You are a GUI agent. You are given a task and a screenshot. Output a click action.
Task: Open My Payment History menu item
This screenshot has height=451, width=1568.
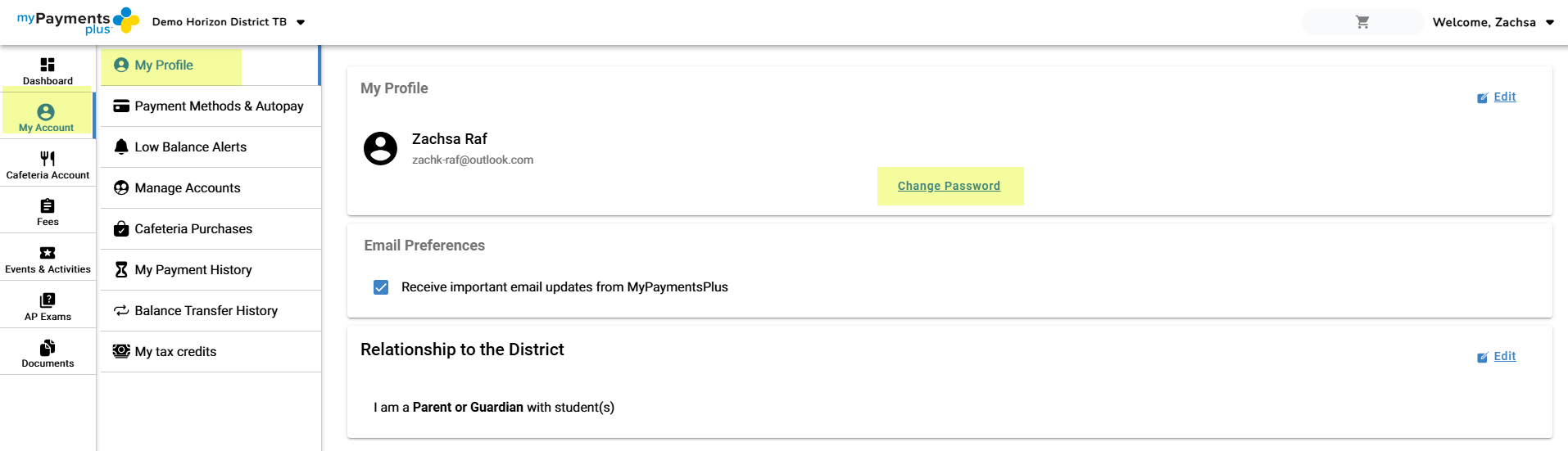(x=193, y=270)
